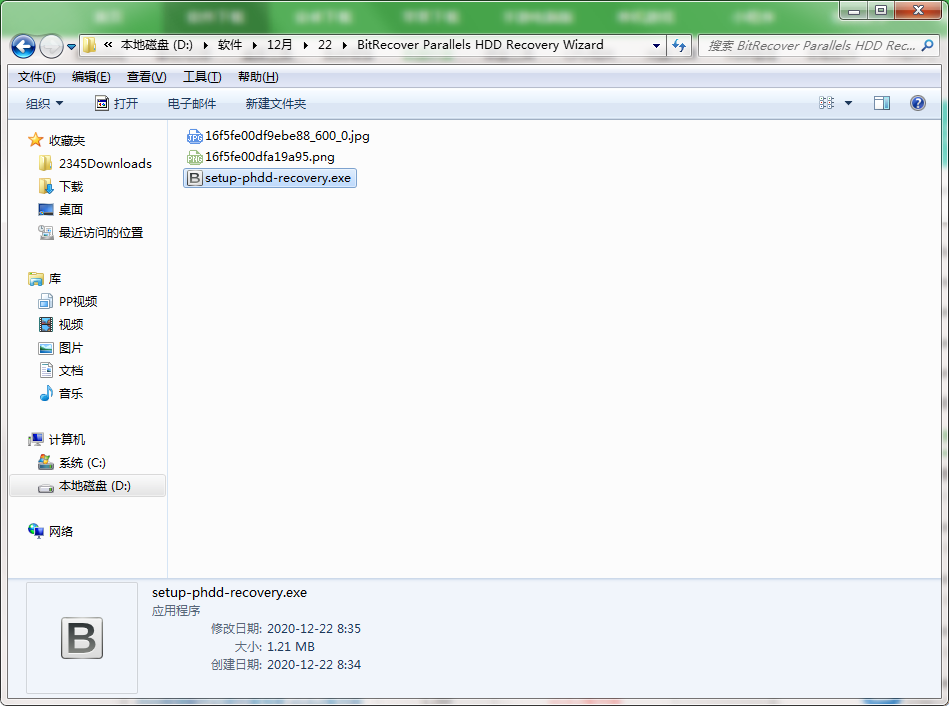Open address bar history dropdown
949x706 pixels.
pyautogui.click(x=656, y=45)
